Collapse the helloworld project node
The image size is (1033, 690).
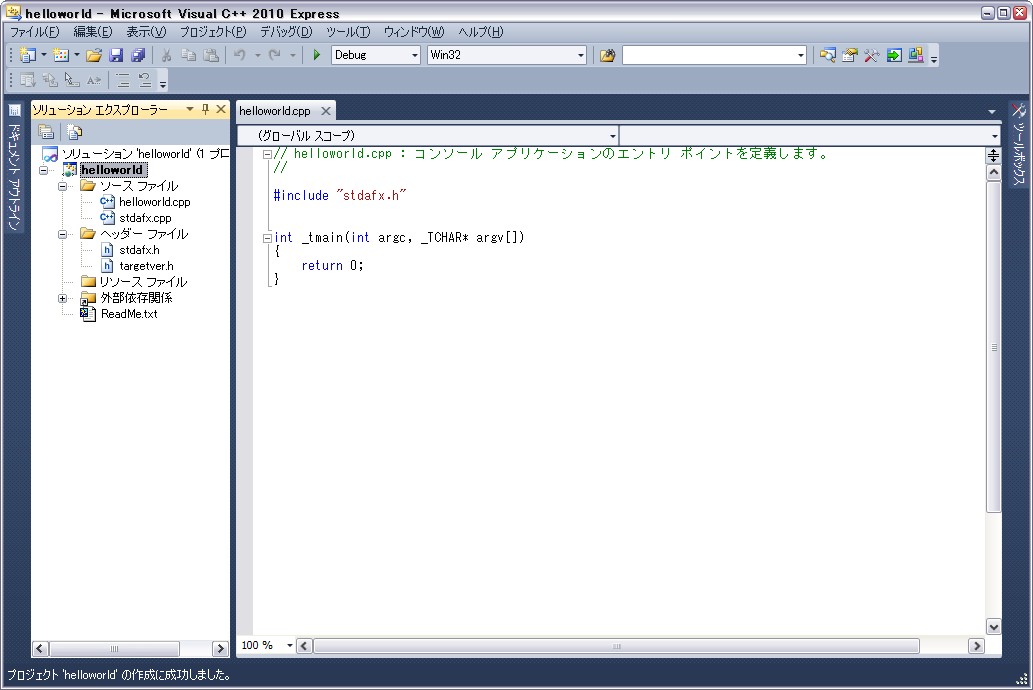click(44, 170)
